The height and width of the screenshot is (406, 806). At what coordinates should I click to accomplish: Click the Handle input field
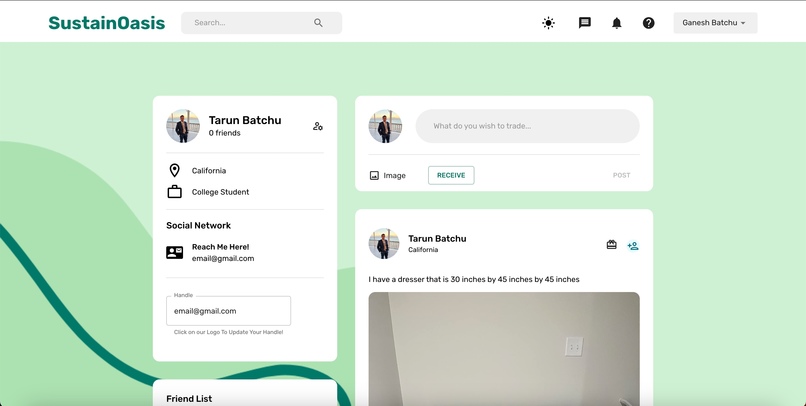[x=228, y=311]
